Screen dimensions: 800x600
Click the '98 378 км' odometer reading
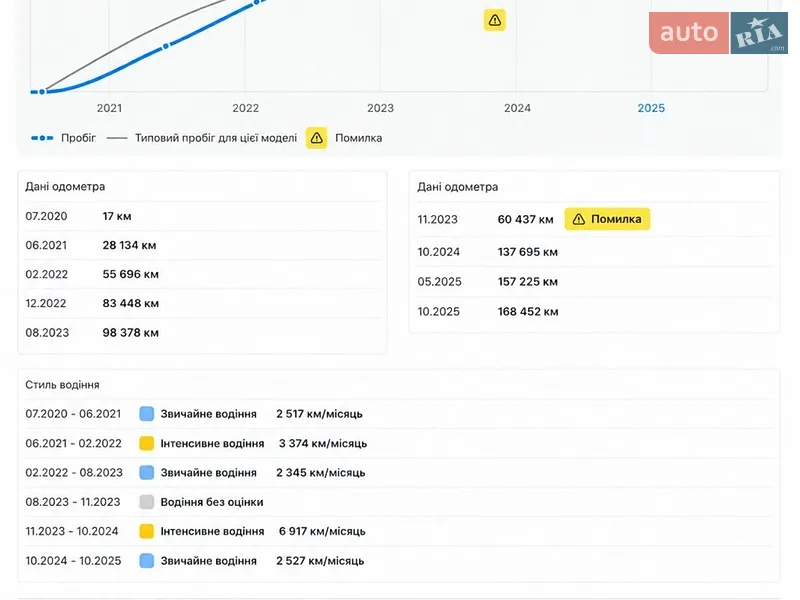(131, 333)
